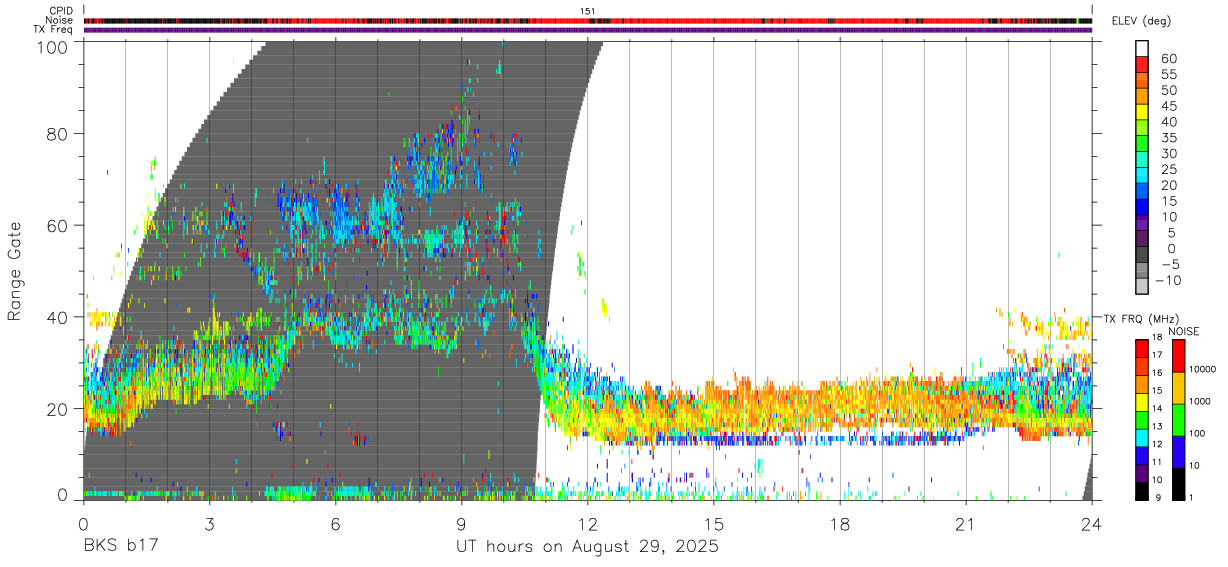The height and width of the screenshot is (567, 1228).
Task: Click the '24' UT hours tick label
Action: pos(1092,523)
